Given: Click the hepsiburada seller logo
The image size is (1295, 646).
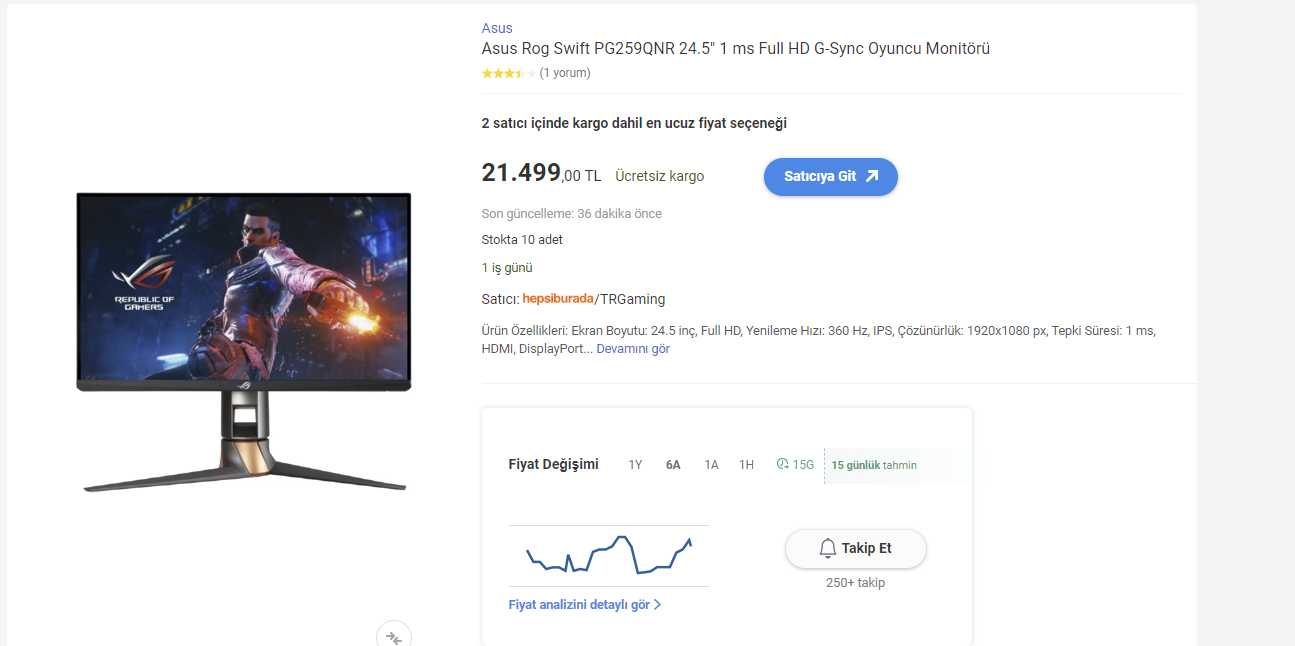Looking at the screenshot, I should pos(558,299).
